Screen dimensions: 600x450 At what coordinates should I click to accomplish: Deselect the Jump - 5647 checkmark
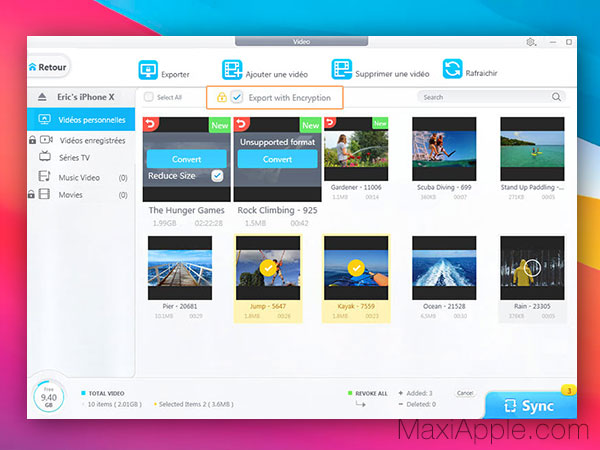click(x=268, y=268)
